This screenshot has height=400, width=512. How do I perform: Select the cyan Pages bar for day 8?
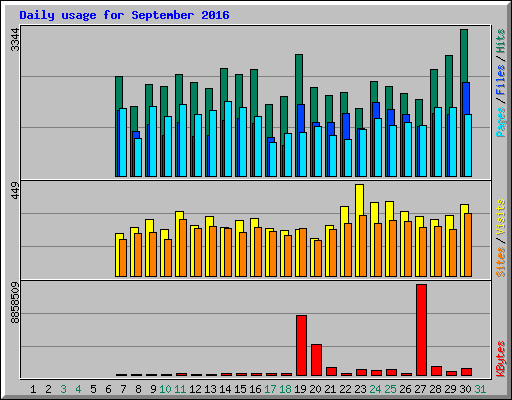pos(138,157)
